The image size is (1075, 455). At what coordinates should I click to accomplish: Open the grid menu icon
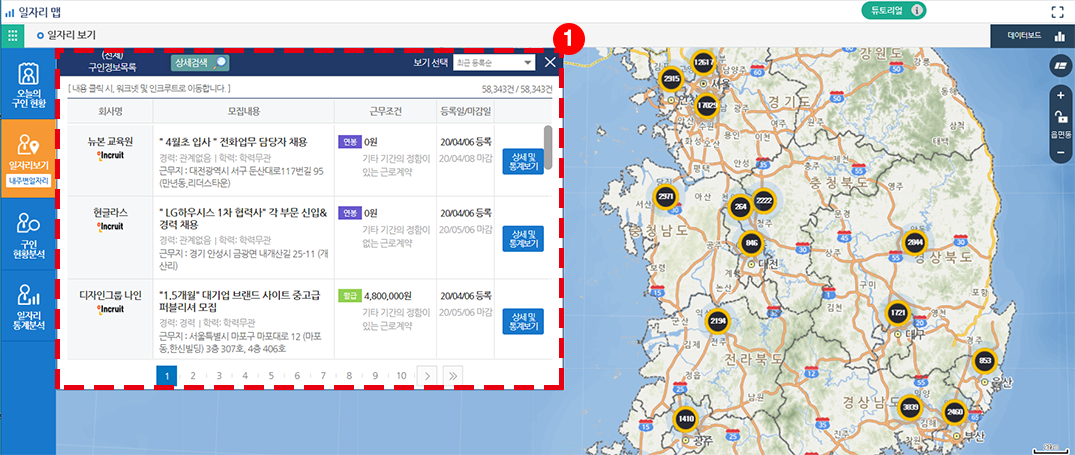click(13, 36)
